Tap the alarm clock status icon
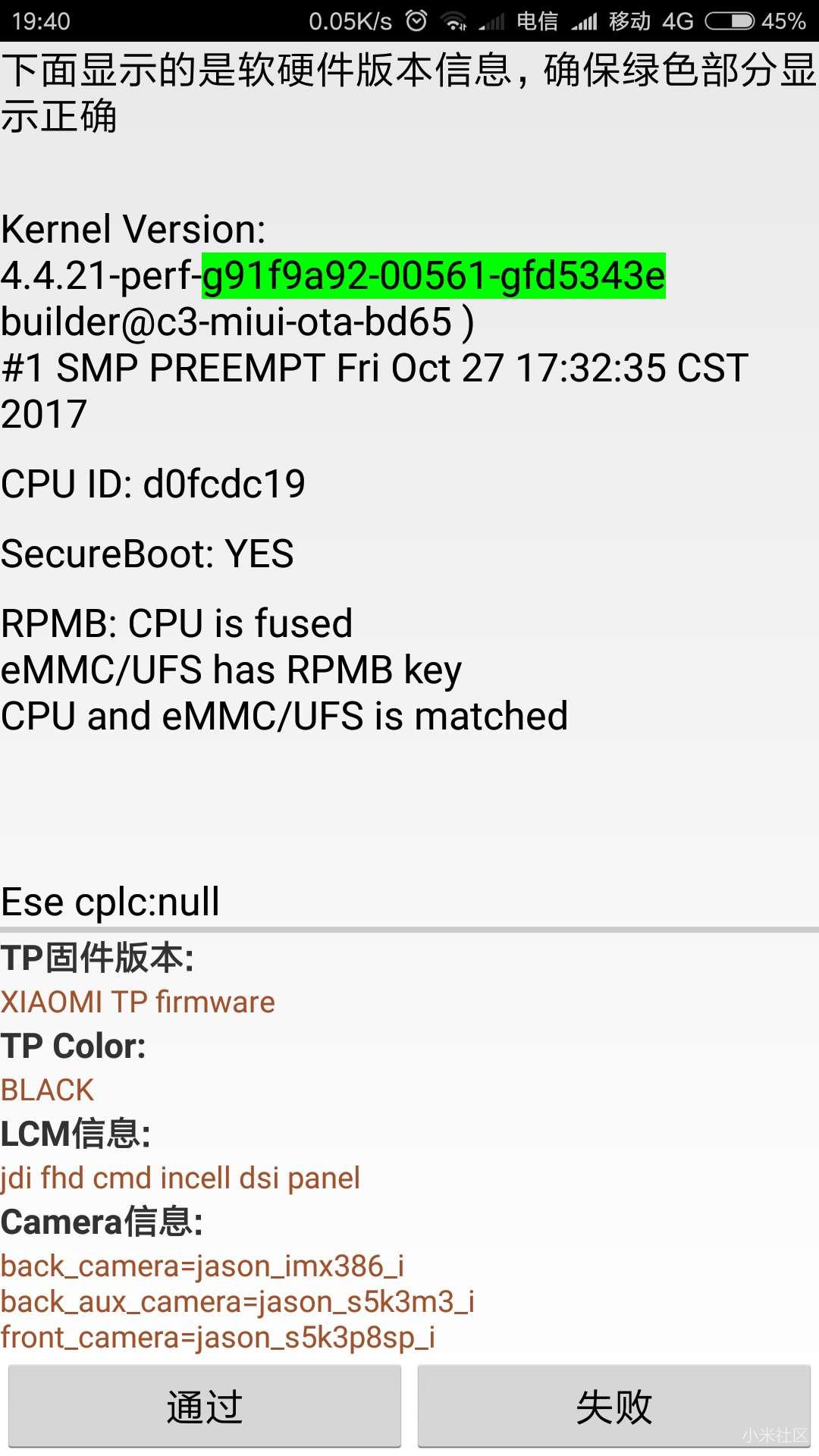The image size is (819, 1456). [416, 20]
